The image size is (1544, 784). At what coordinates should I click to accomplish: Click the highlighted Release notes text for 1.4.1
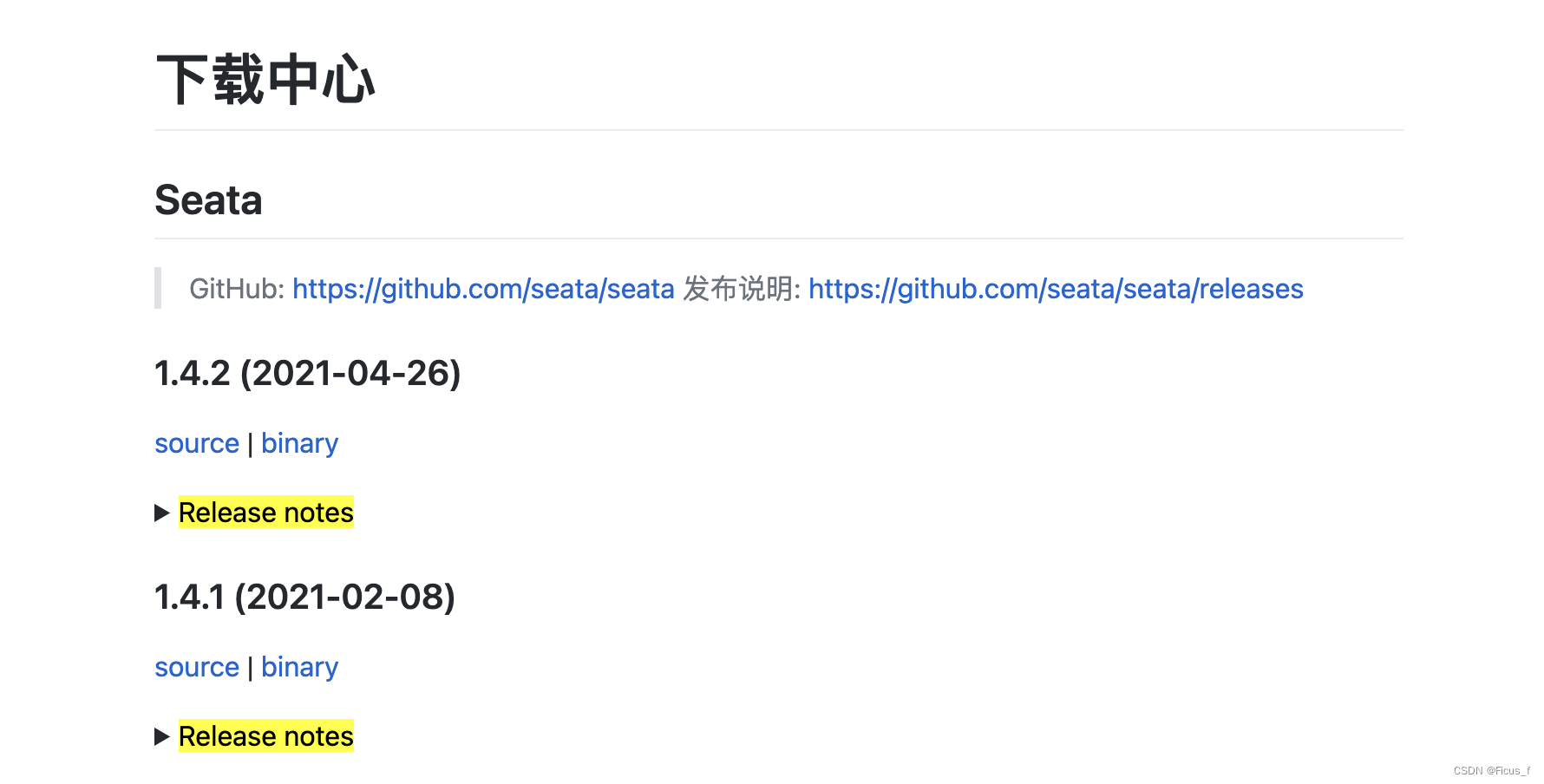[x=265, y=736]
